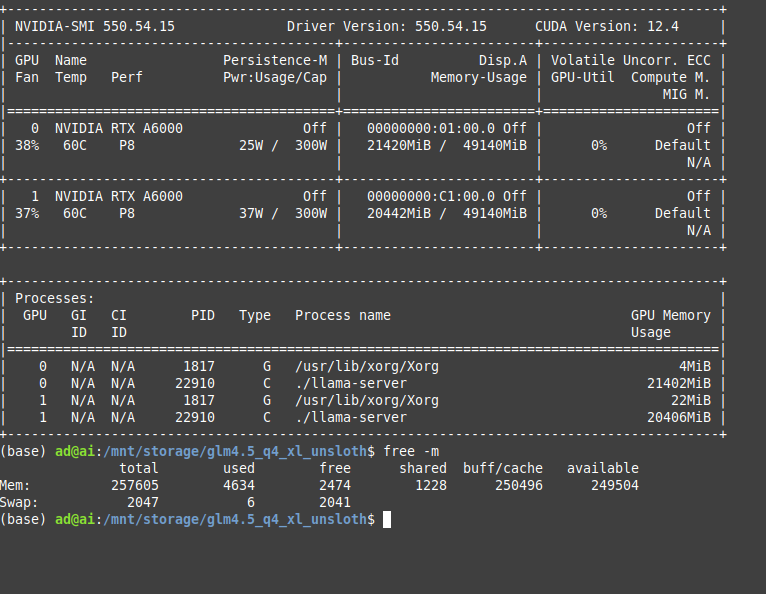Click the Mem total value 257605
Screen dimensions: 766x594
coord(135,486)
